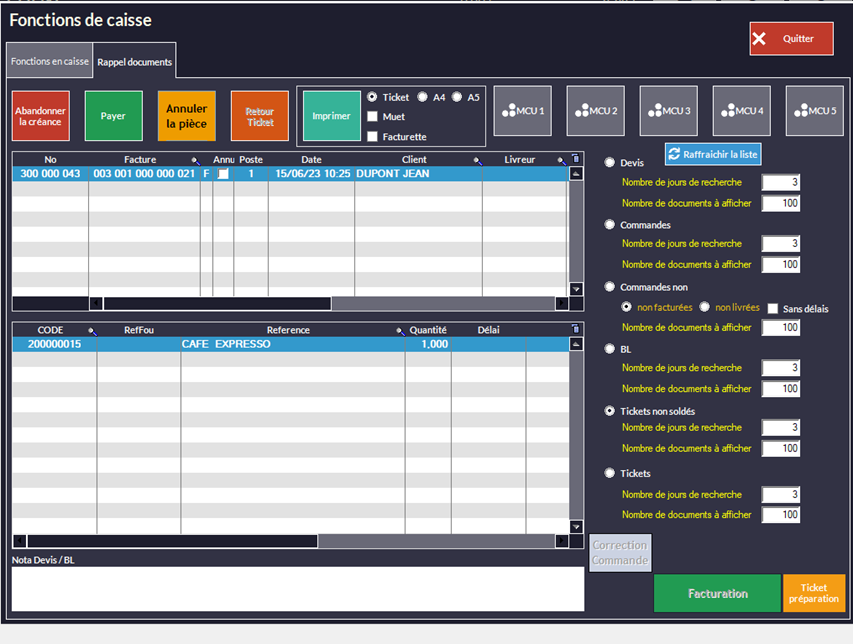Tick the Facturette checkbox
The height and width of the screenshot is (644, 853).
coord(373,137)
